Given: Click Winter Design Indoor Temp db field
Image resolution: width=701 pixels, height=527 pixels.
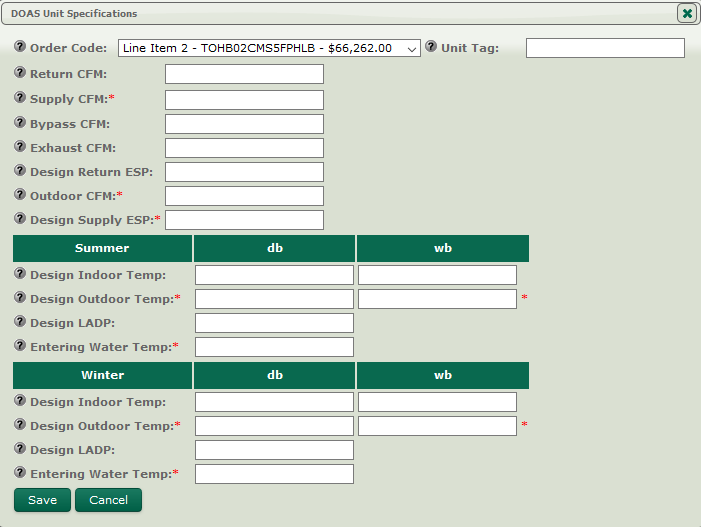Looking at the screenshot, I should coord(274,402).
